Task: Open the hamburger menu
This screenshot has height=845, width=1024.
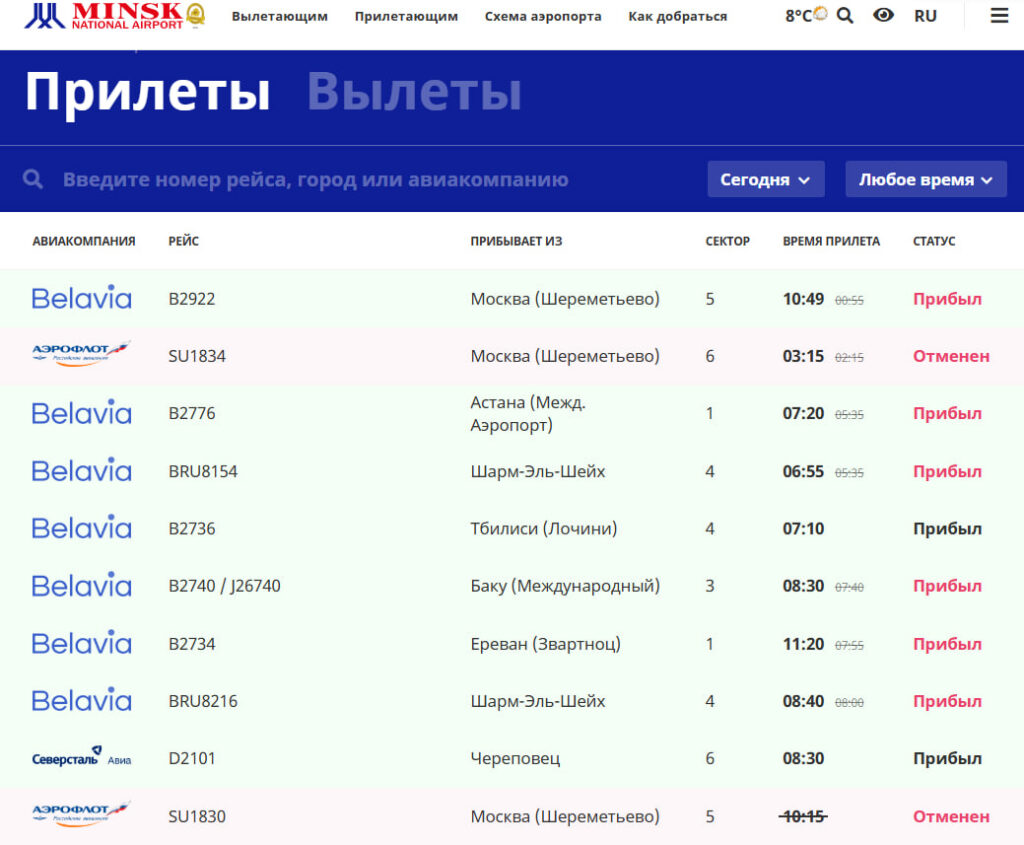Action: click(999, 16)
